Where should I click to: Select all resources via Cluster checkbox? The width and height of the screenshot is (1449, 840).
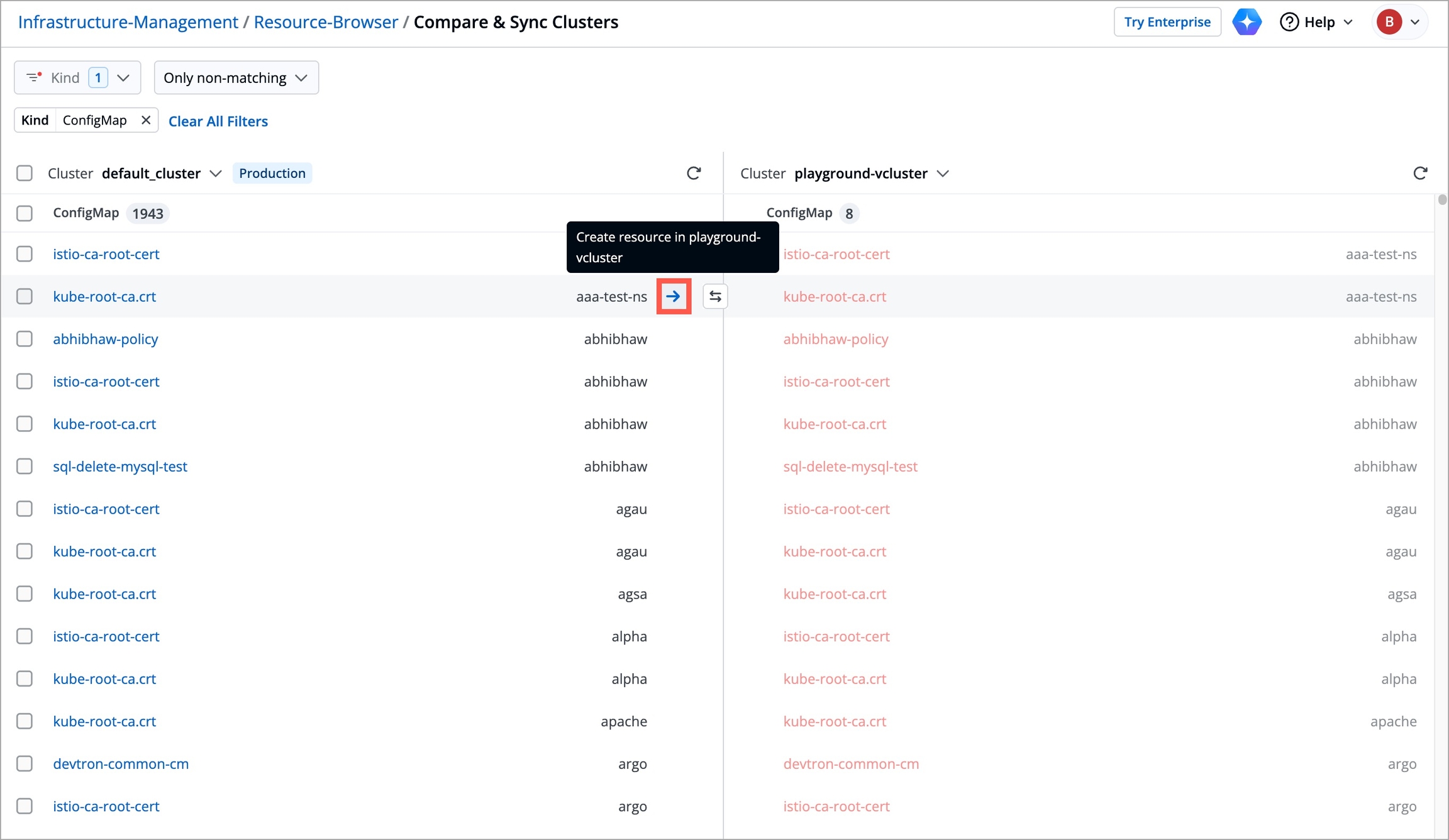(x=25, y=173)
